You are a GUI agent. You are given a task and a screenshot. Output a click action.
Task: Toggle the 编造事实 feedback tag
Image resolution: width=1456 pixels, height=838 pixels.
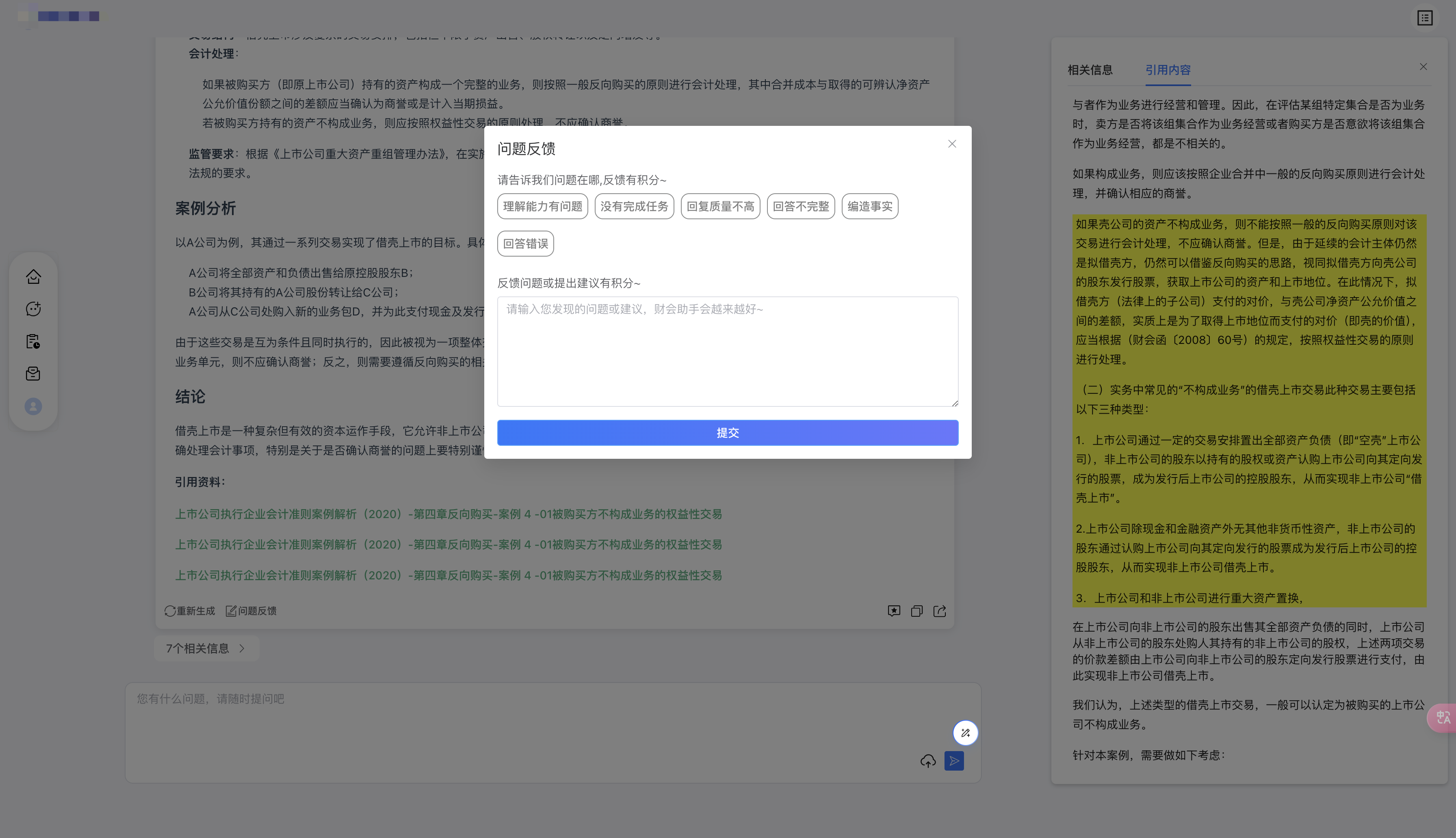[869, 206]
